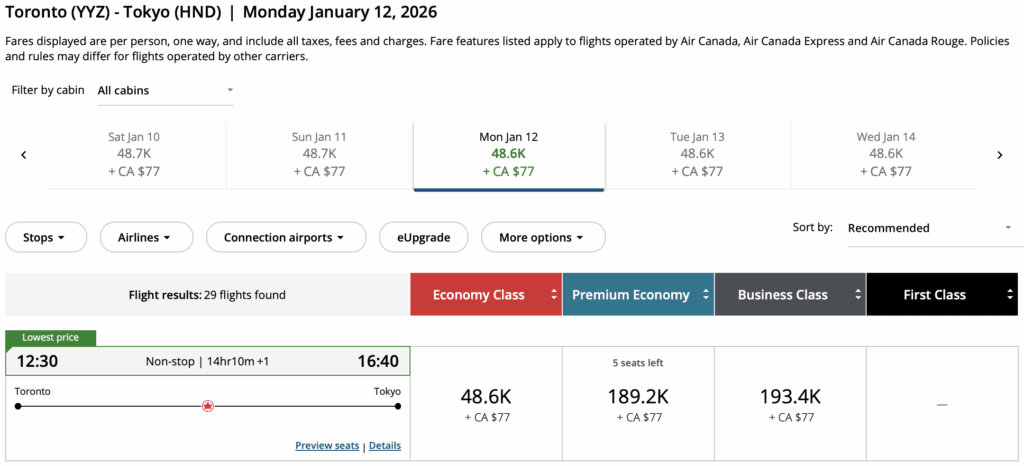Click previous dates left arrow

23,155
